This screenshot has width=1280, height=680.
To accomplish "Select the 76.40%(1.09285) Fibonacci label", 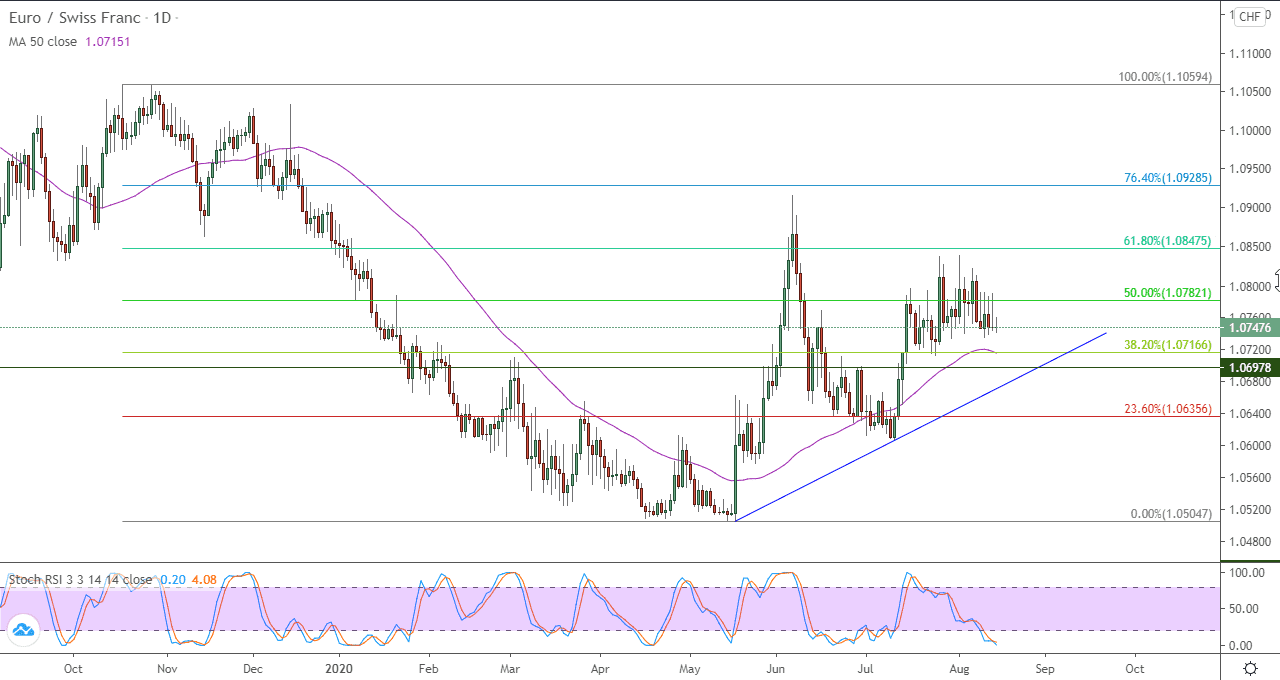I will 1168,178.
